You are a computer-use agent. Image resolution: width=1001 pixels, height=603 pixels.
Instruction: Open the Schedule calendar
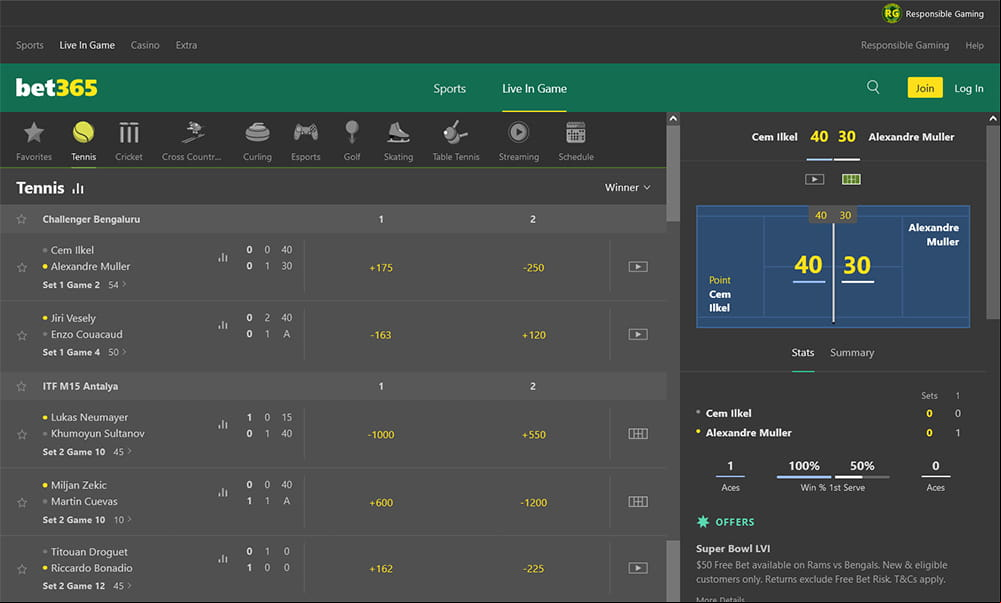576,141
